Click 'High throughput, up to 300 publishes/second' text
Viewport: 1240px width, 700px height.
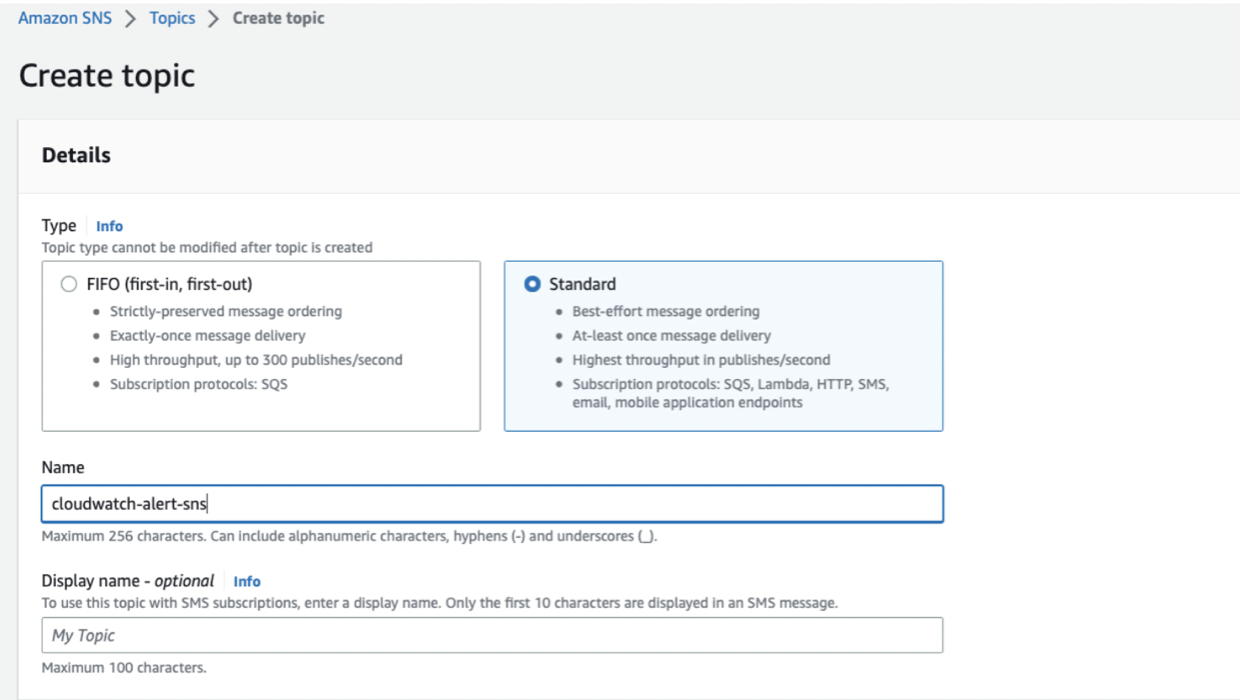(256, 359)
